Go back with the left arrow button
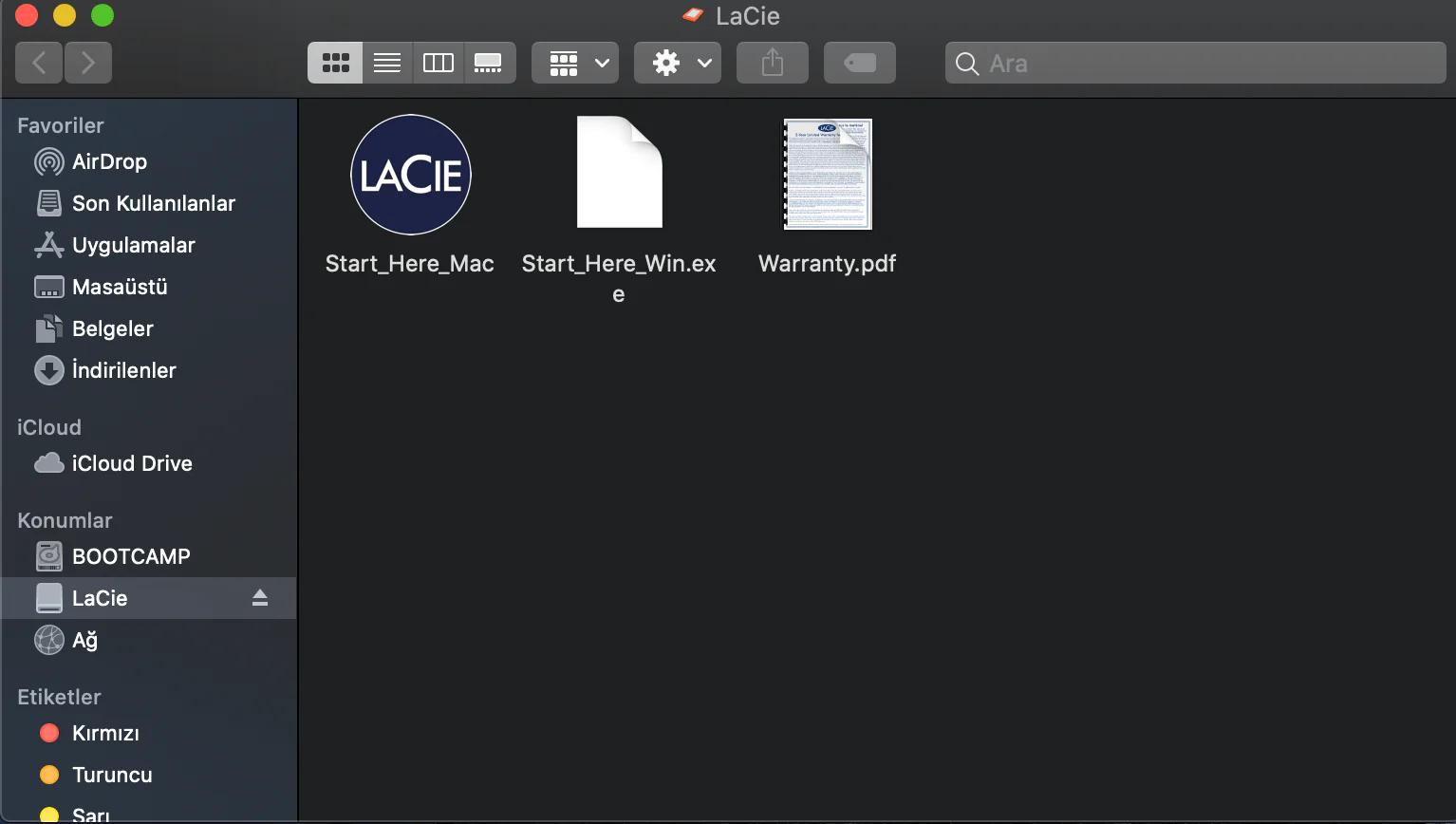Viewport: 1456px width, 824px height. pos(39,63)
